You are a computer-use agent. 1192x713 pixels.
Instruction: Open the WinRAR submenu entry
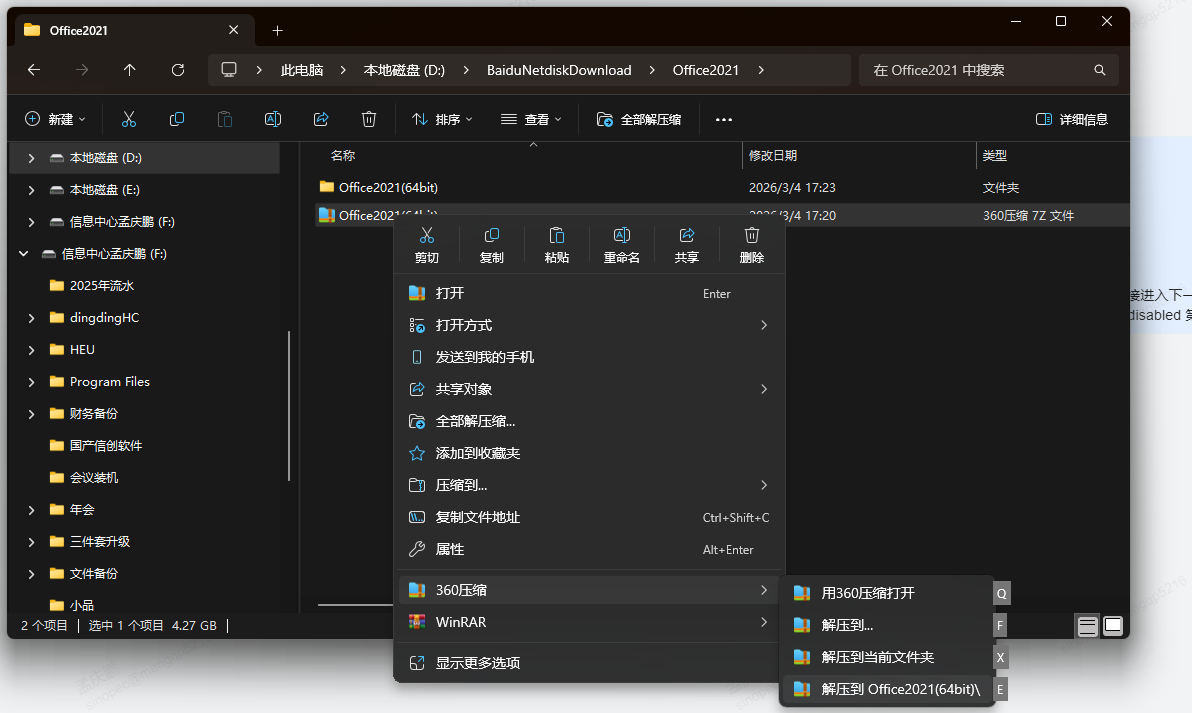pyautogui.click(x=589, y=622)
